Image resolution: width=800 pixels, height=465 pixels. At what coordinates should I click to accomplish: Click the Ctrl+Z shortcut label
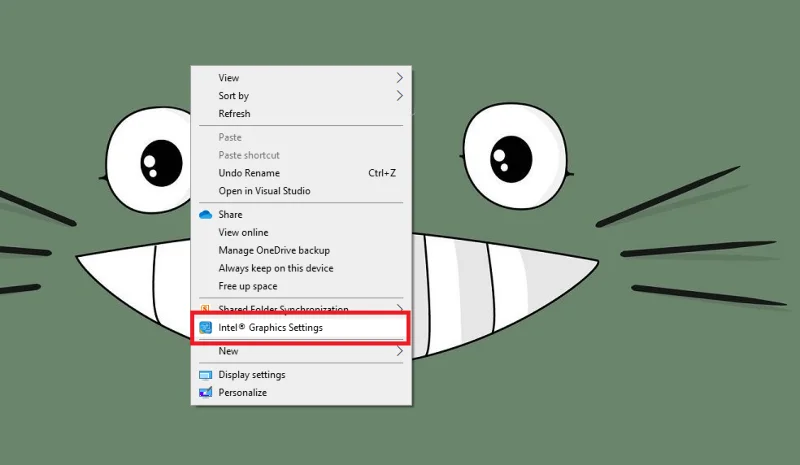pos(382,173)
